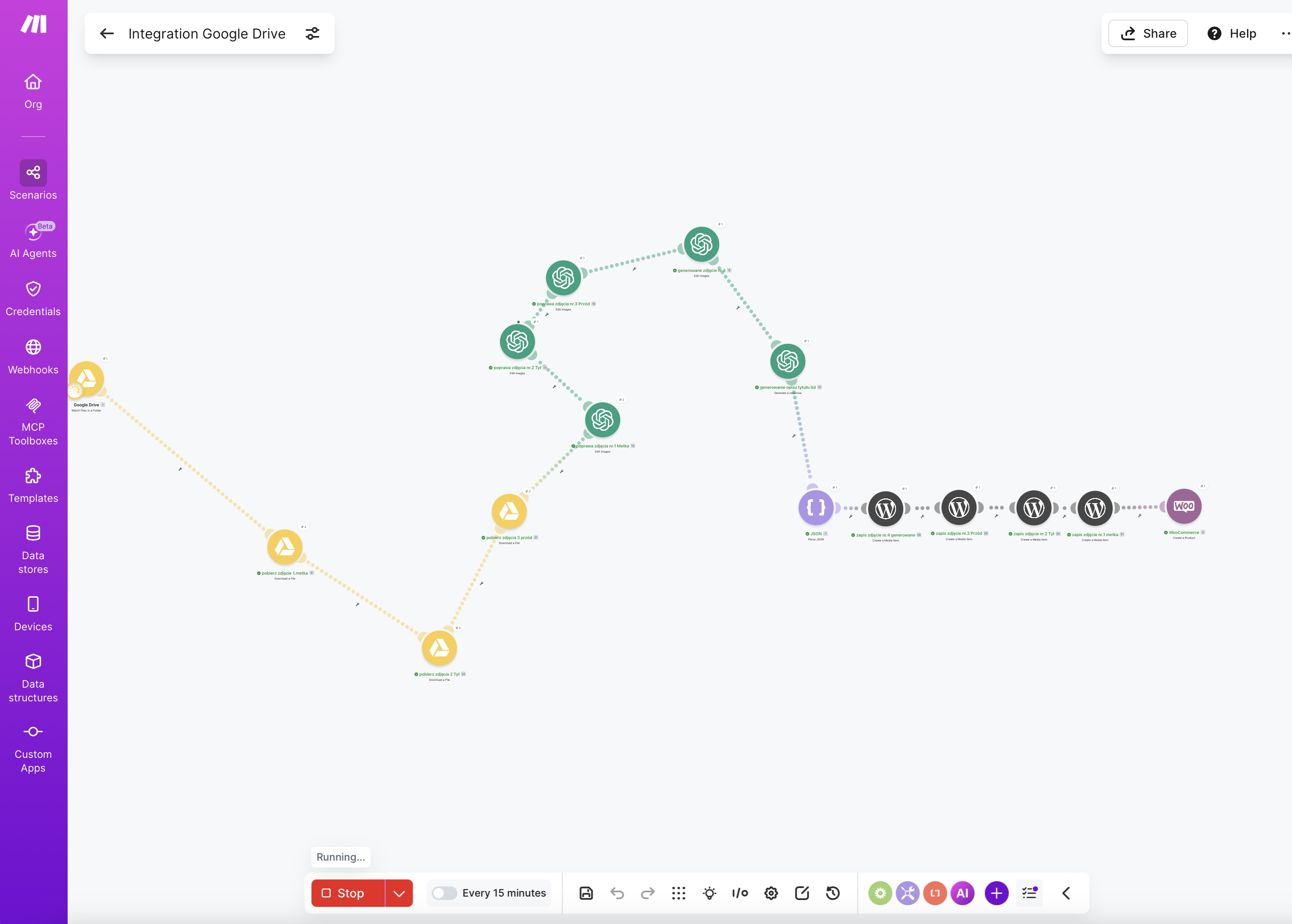1292x924 pixels.
Task: Click the Make logo in the sidebar
Action: [33, 24]
